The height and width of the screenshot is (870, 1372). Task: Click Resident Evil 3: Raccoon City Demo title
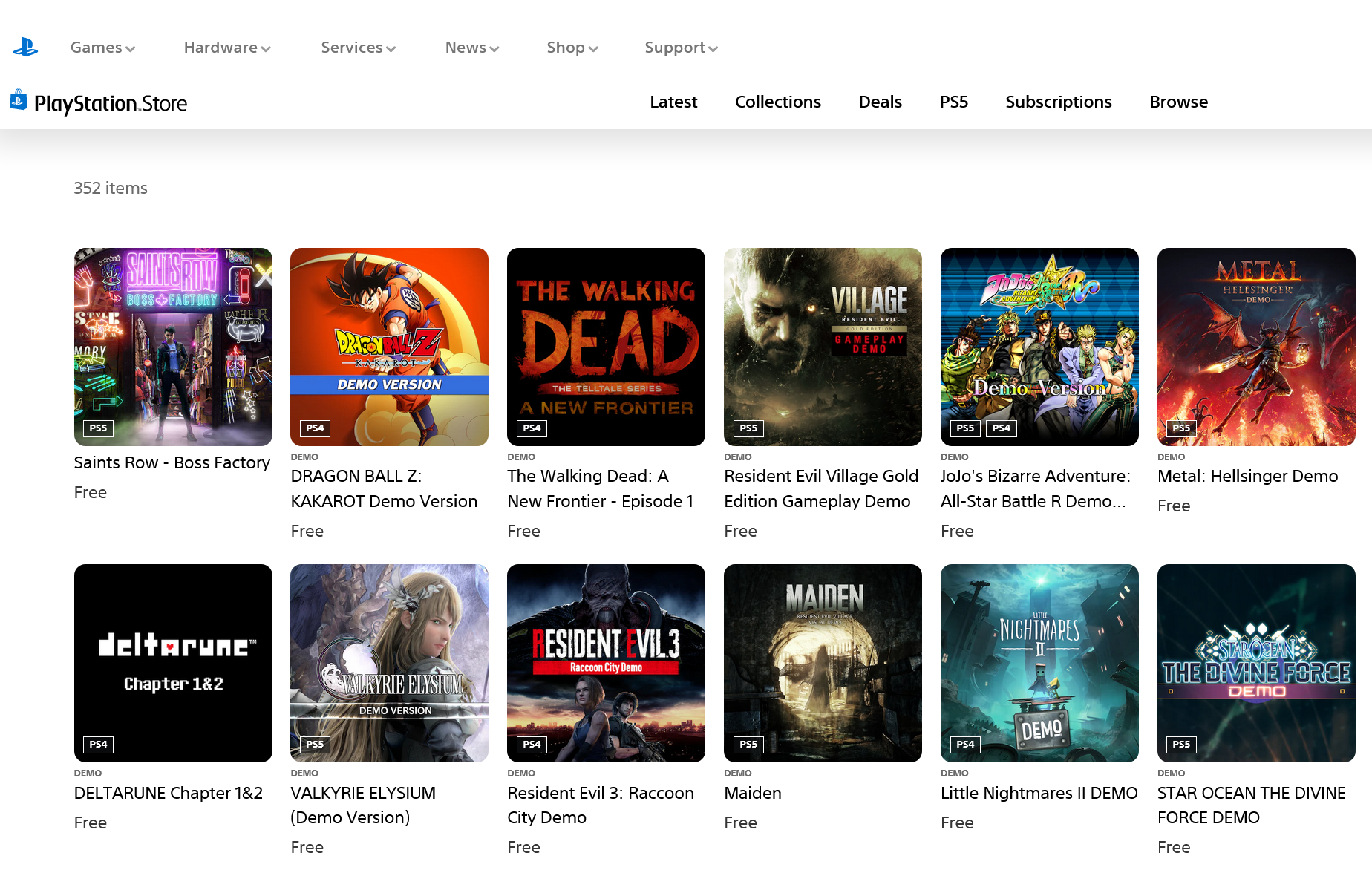[x=601, y=805]
